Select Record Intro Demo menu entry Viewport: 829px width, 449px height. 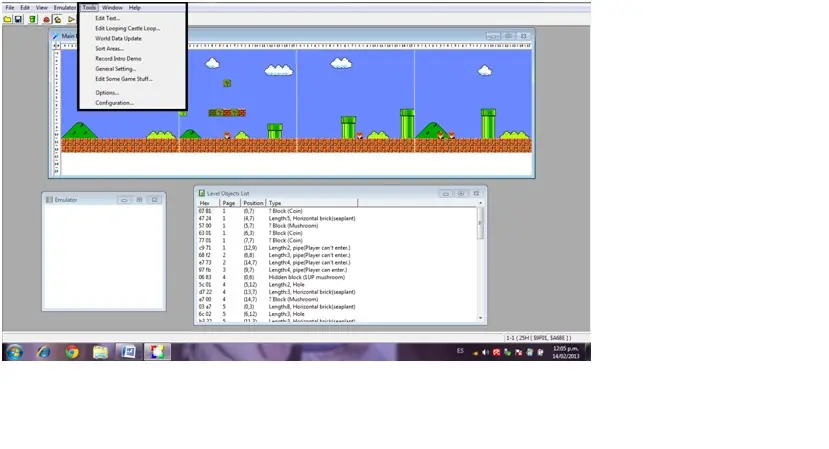click(x=118, y=58)
